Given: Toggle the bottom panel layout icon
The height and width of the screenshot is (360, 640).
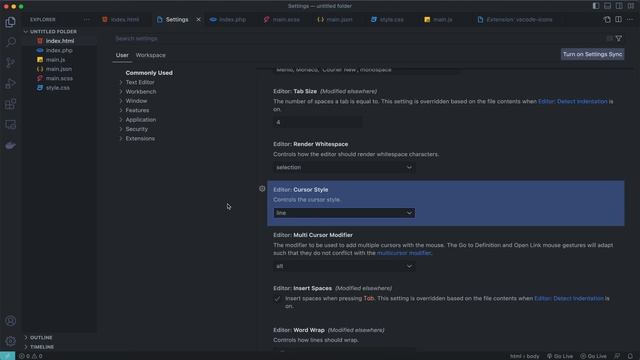Looking at the screenshot, I should point(607,6).
